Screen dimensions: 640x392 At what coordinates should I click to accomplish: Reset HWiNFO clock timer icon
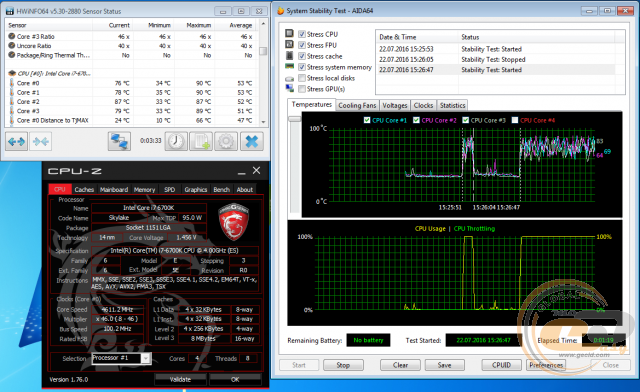(x=176, y=142)
